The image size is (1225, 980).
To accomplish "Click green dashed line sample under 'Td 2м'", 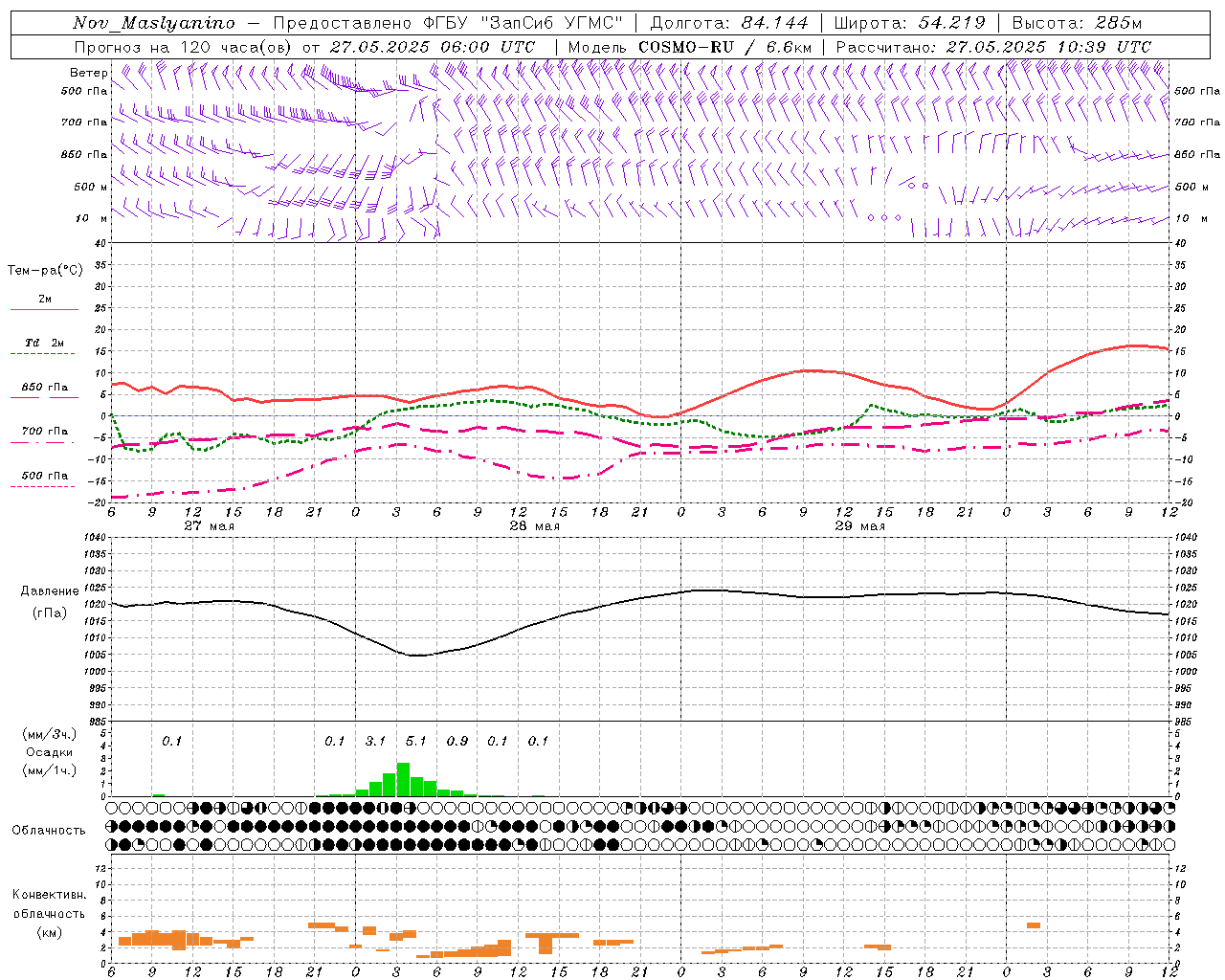I will point(42,354).
